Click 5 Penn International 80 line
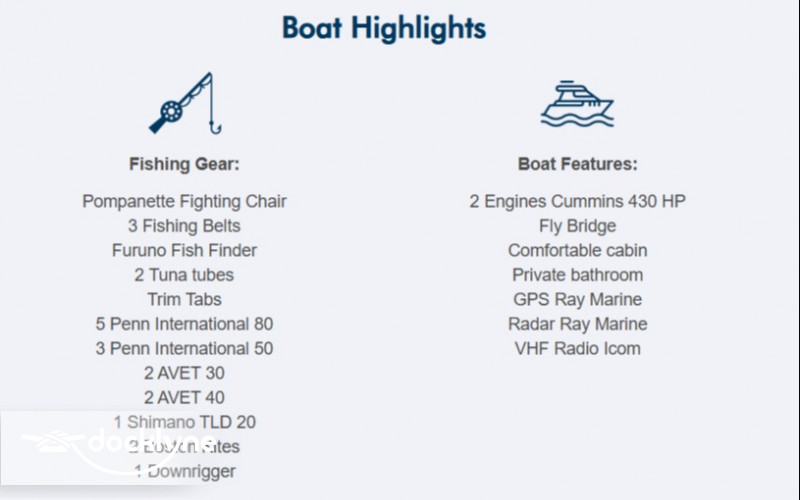Screen dimensions: 800x500 (x=184, y=324)
